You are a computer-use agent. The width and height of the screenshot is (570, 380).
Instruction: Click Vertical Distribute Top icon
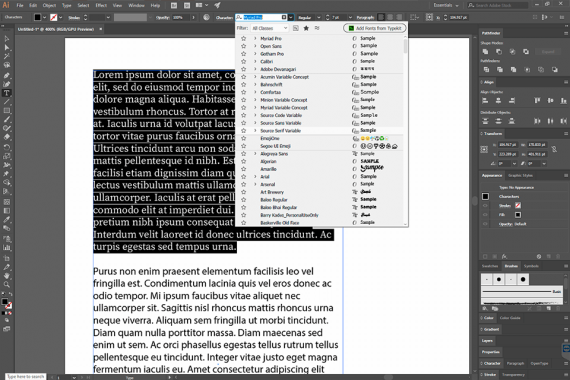pyautogui.click(x=485, y=121)
